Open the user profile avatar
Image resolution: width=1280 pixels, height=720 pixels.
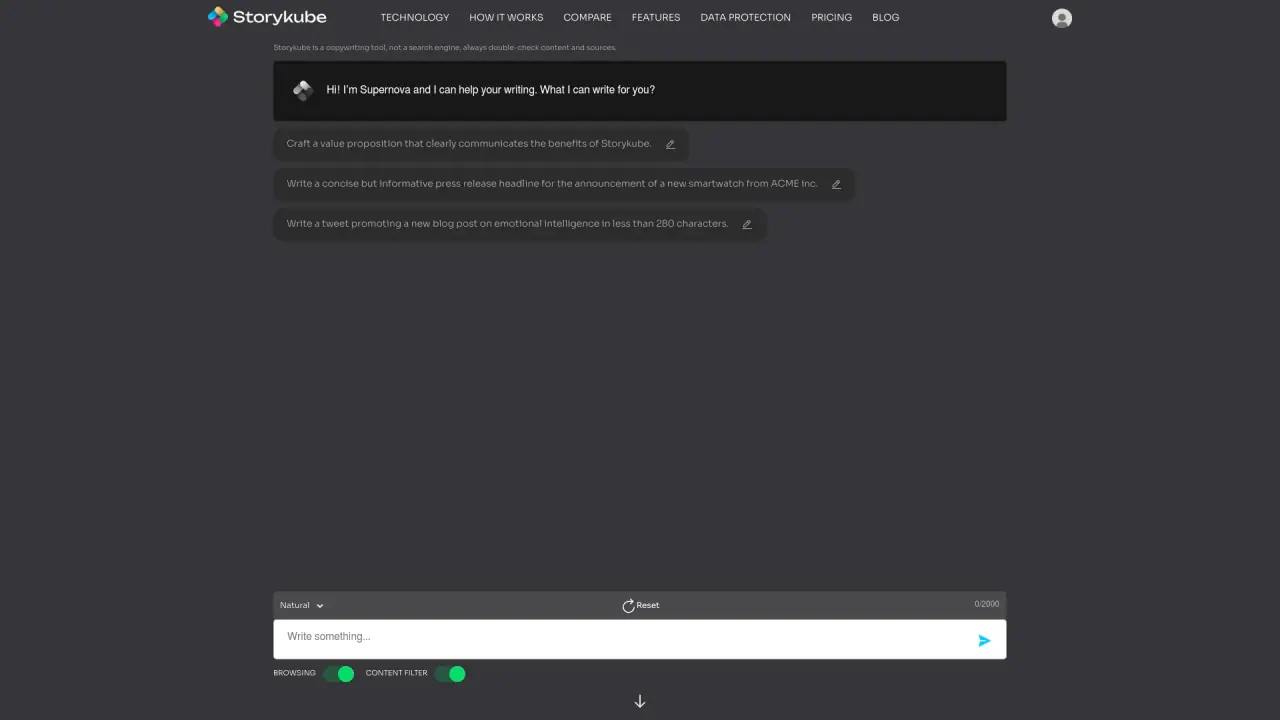1062,18
